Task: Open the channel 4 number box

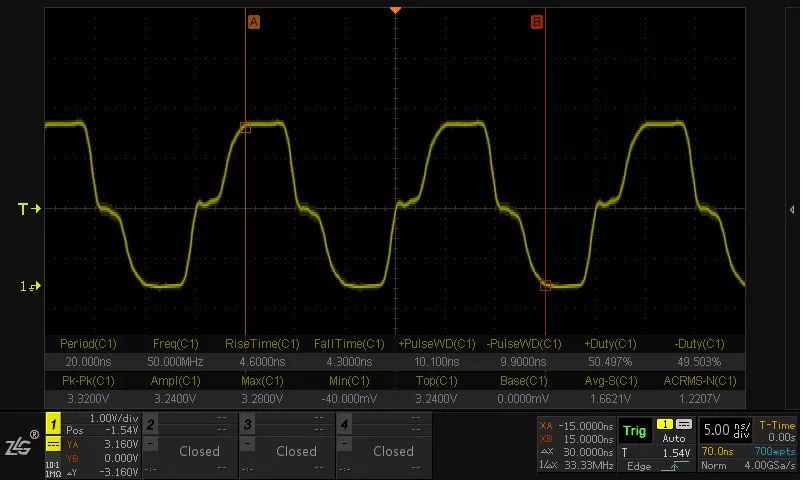Action: point(345,424)
